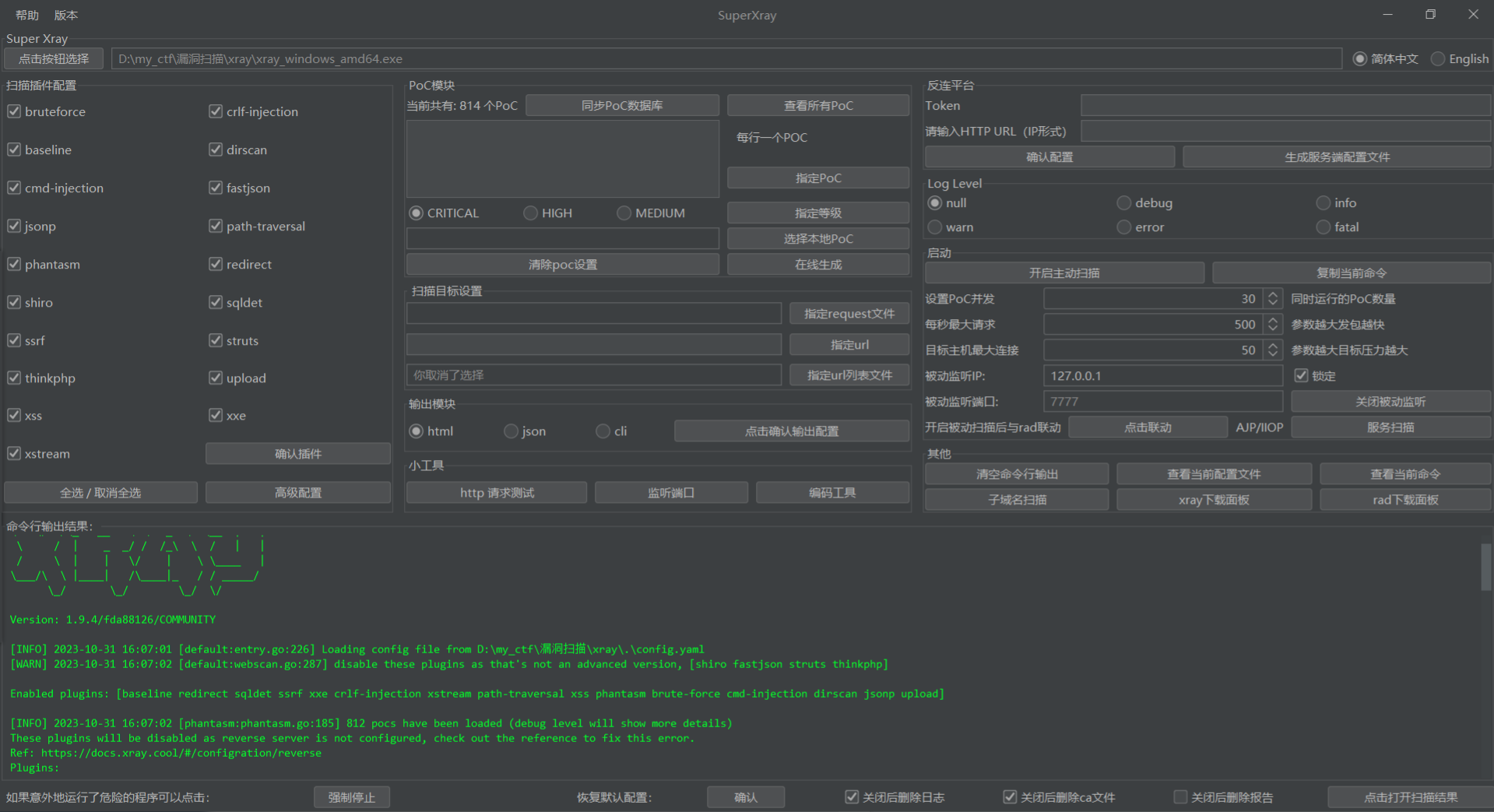
Task: Increase 目标主机最大连接 value with up arrow
Action: coord(1273,346)
